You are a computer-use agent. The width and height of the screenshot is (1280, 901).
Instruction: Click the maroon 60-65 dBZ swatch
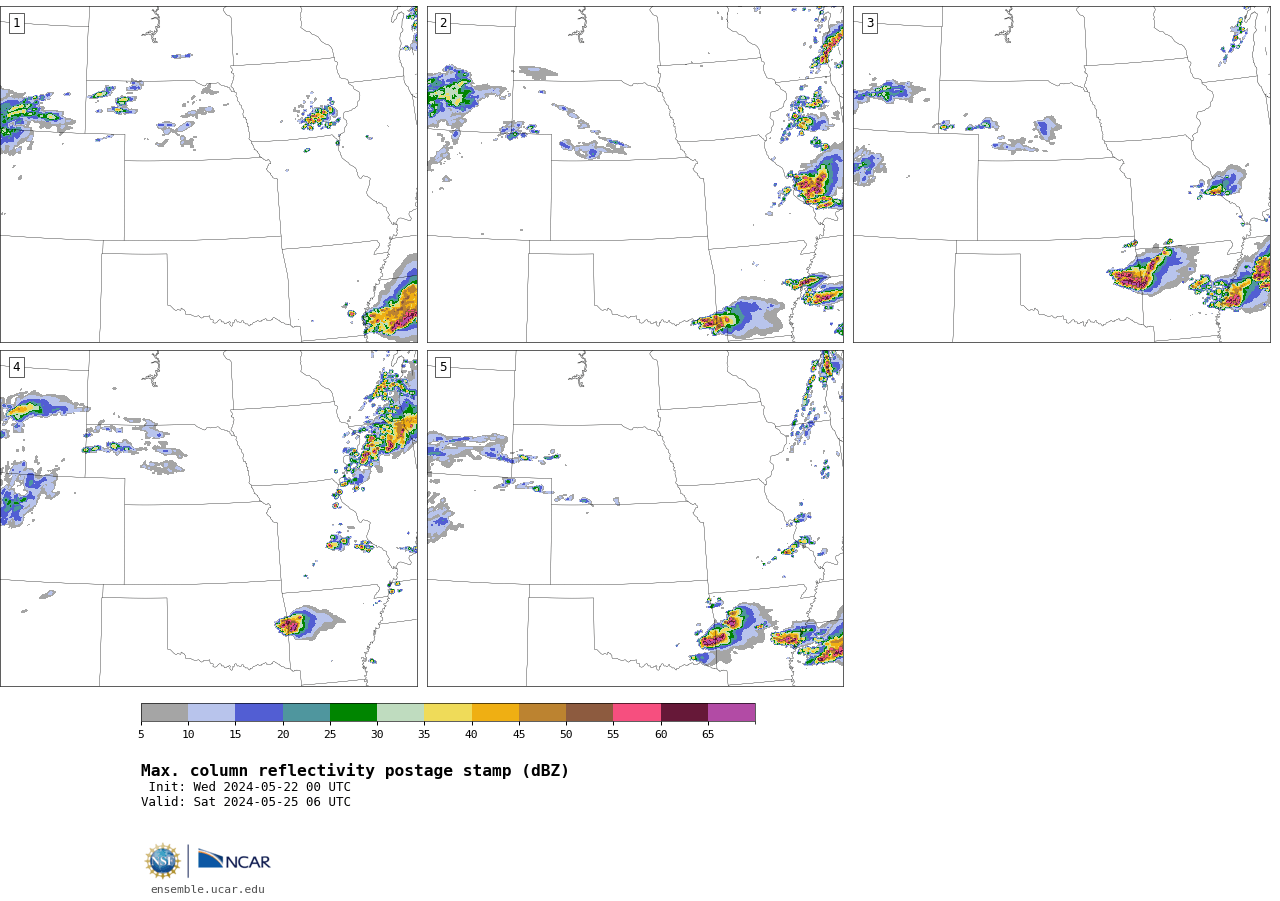[684, 713]
